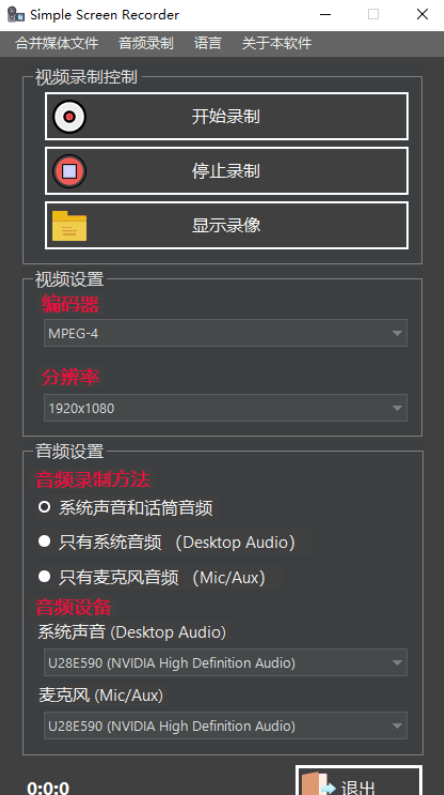444x795 pixels.
Task: Select 只有麦克风音频 (Mic/Aux) option
Action: coord(45,576)
